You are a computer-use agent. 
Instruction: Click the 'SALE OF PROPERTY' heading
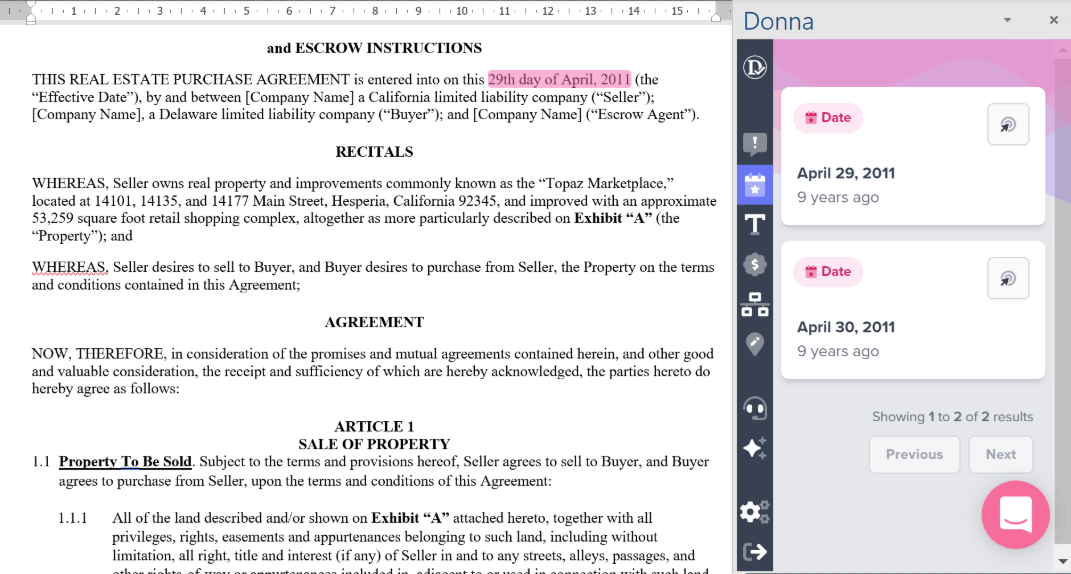[x=374, y=444]
